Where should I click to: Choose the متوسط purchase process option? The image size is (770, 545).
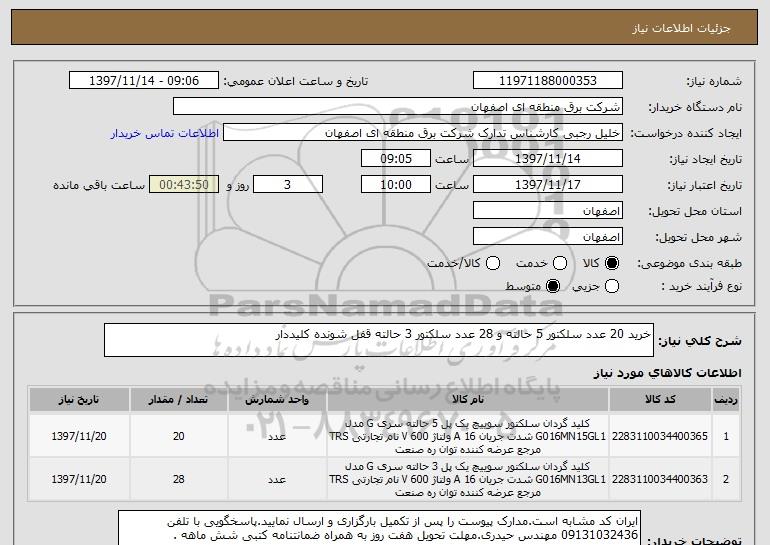pyautogui.click(x=553, y=286)
